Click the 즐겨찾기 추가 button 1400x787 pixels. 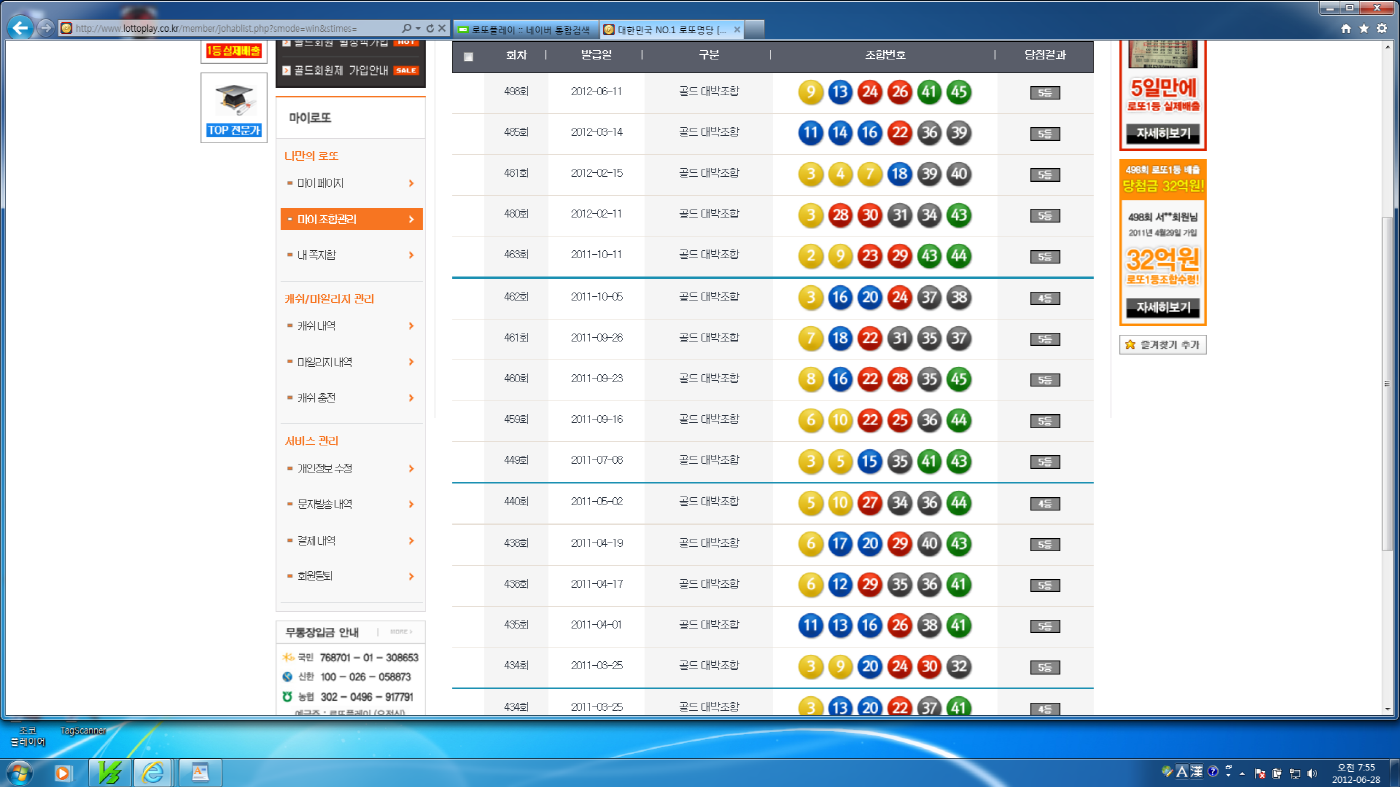[1163, 345]
